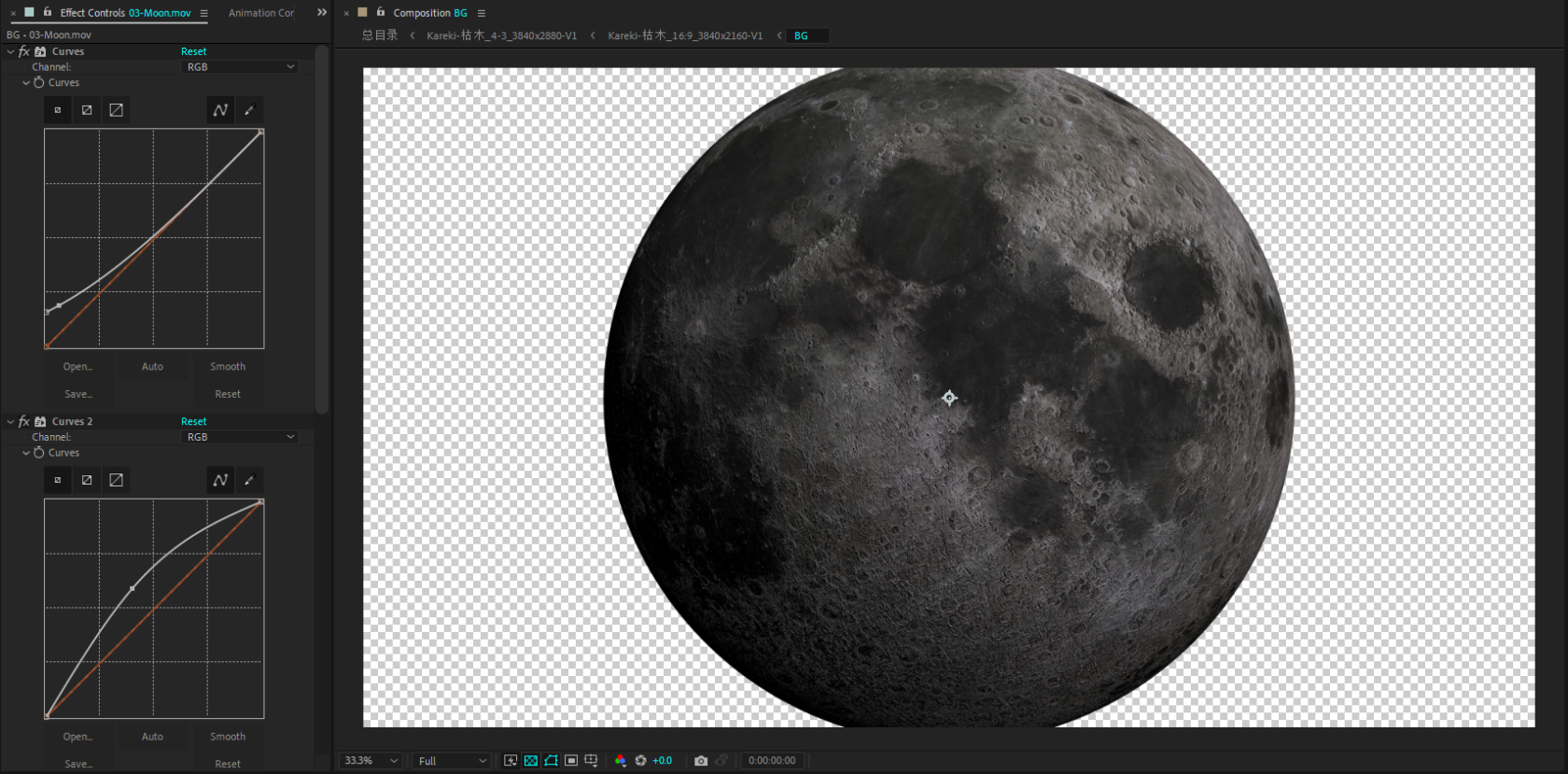Open the Composition panel menu icon

click(482, 13)
